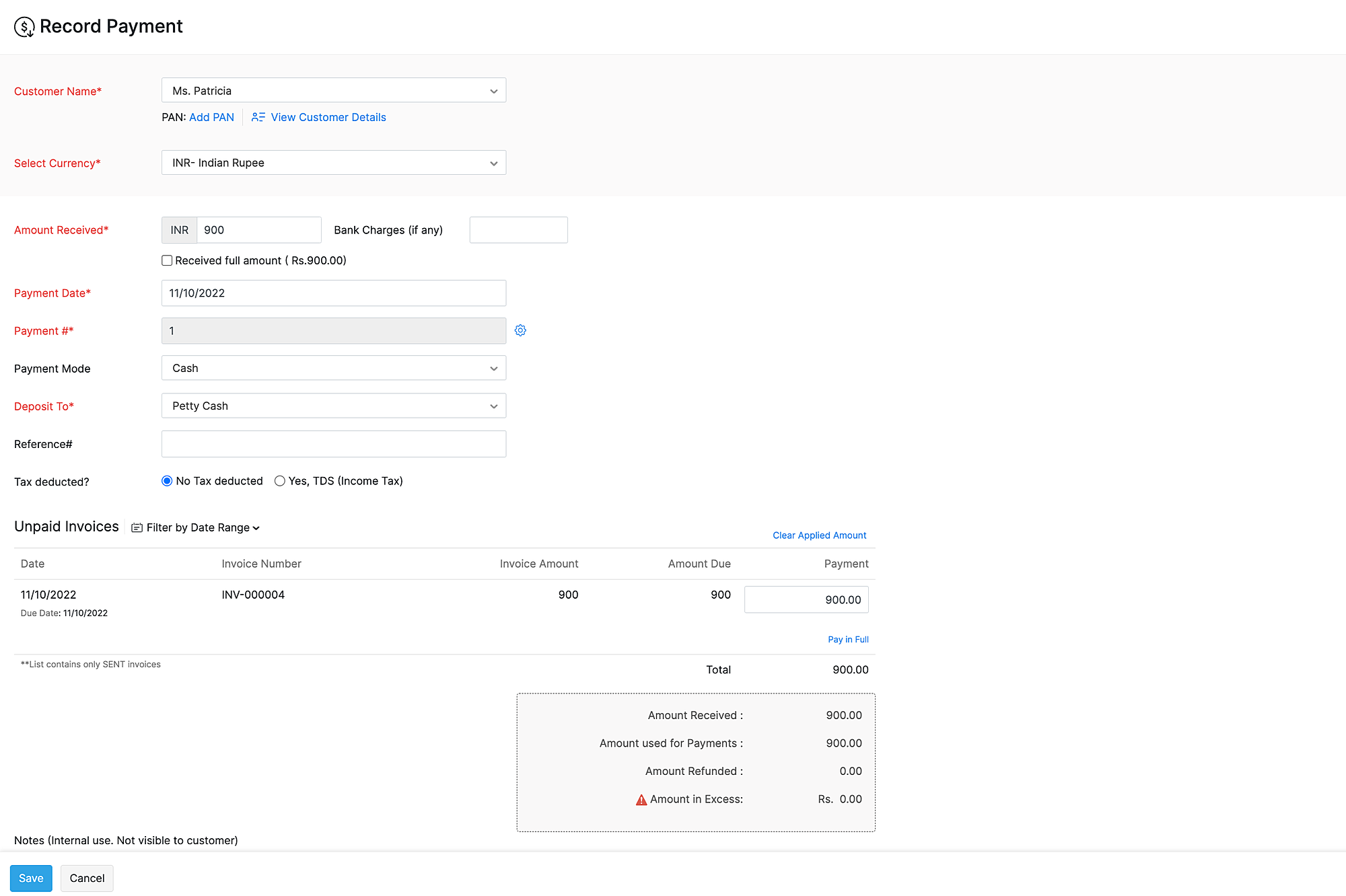
Task: Enable the Received full amount checkbox
Action: (166, 260)
